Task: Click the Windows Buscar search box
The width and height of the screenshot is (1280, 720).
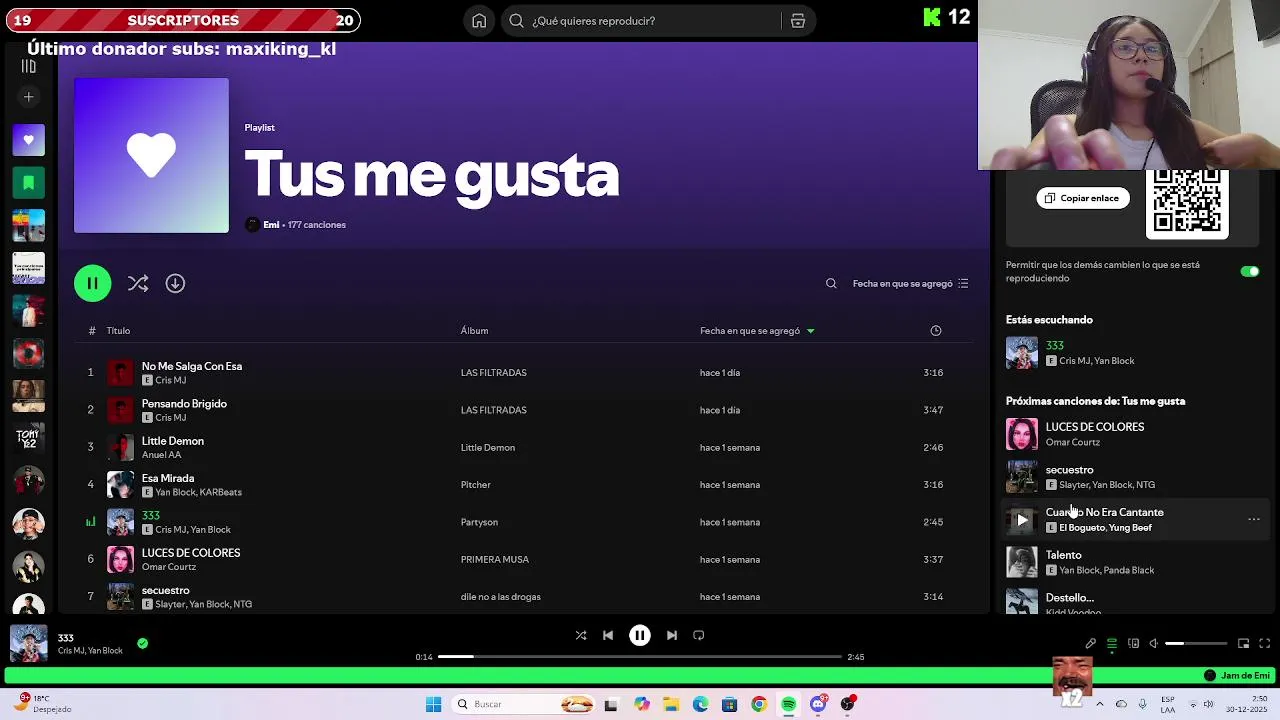Action: point(523,705)
